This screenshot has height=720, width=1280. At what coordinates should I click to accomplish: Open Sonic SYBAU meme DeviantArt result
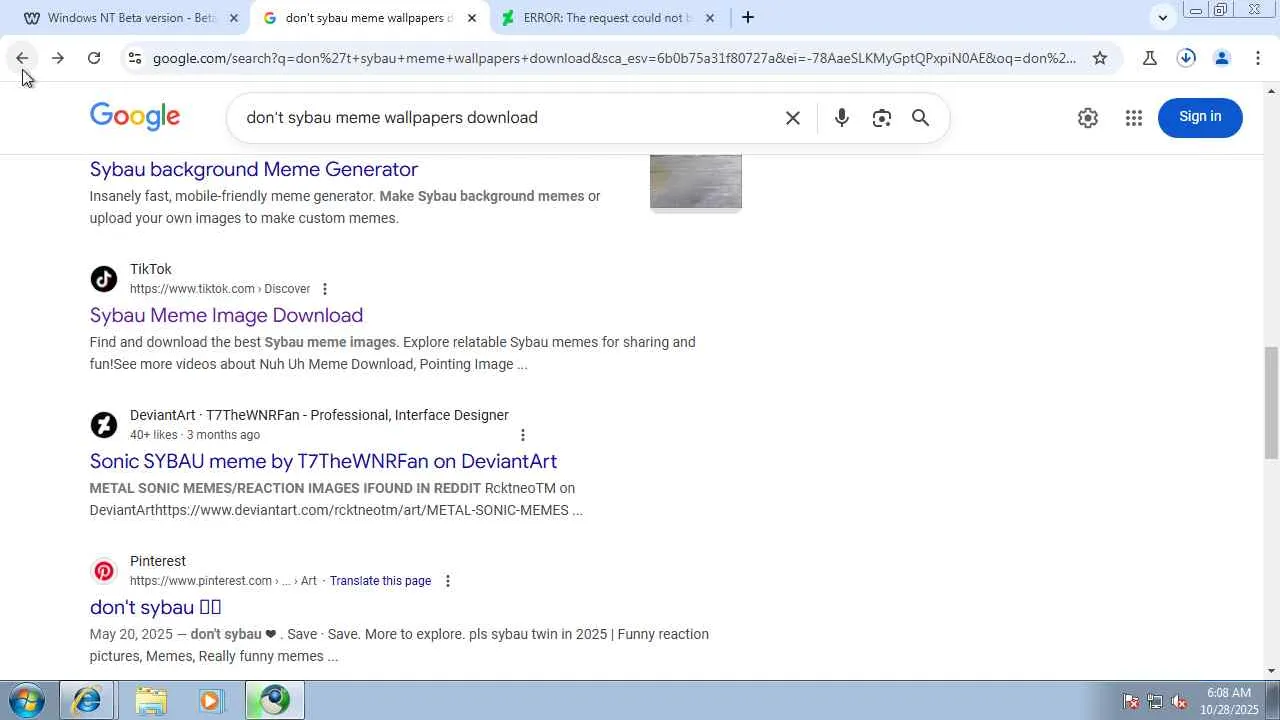pyautogui.click(x=323, y=461)
